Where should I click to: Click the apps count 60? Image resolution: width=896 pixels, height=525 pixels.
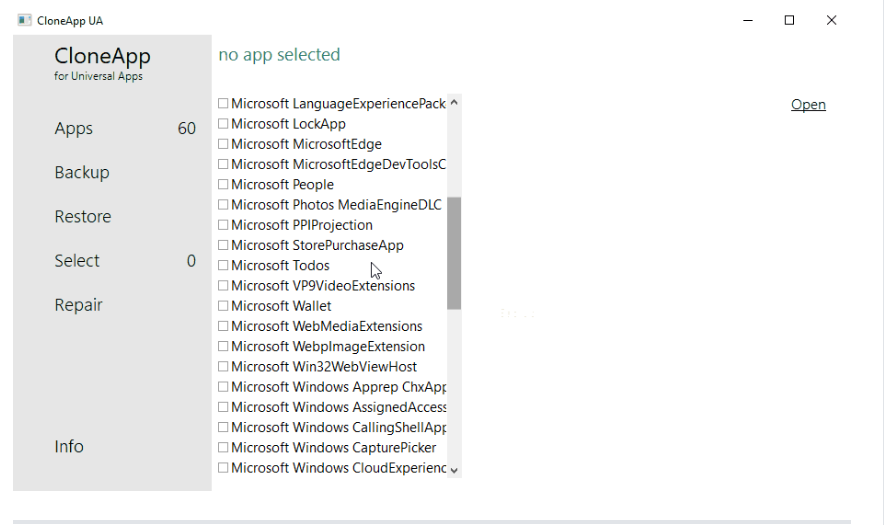coord(186,129)
